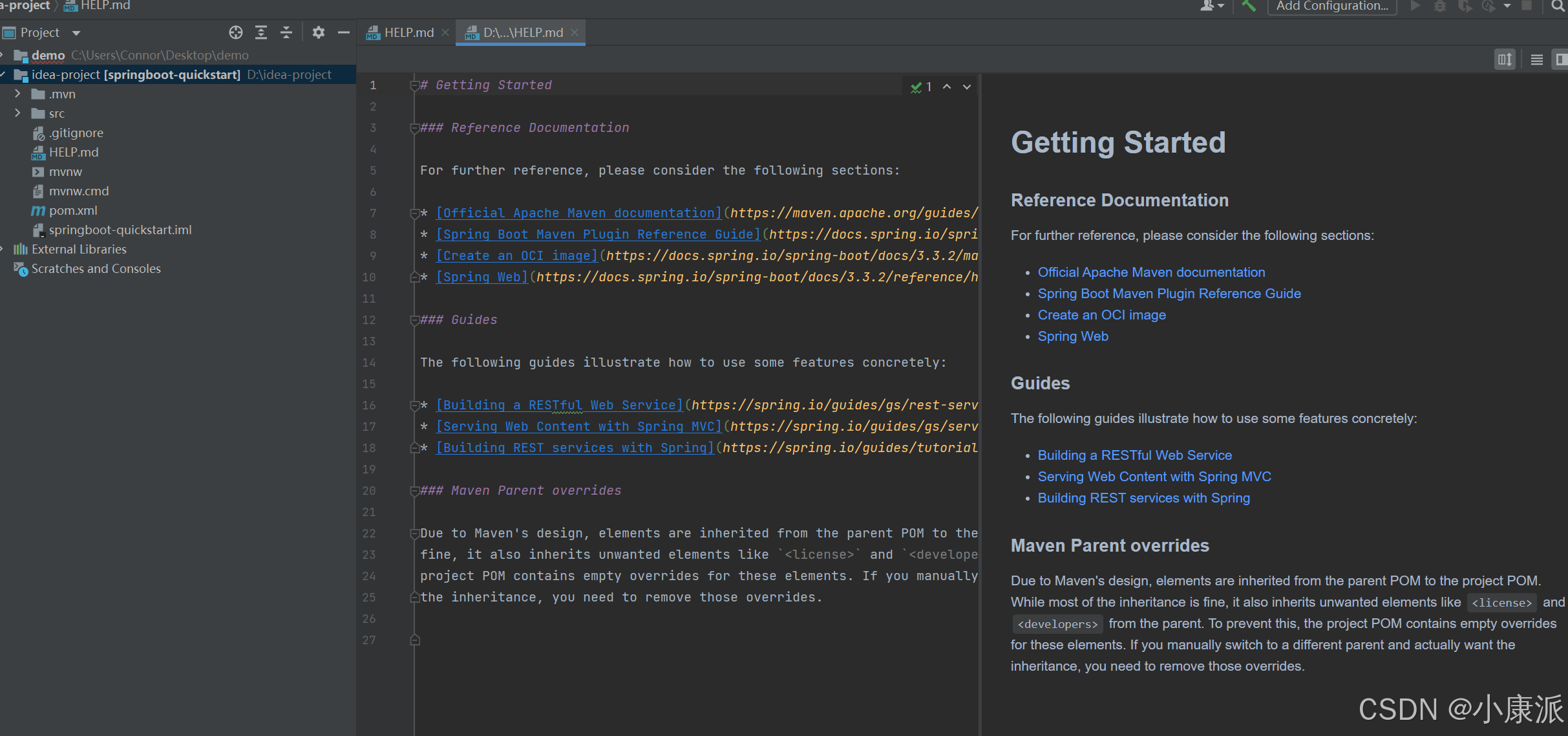
Task: Open Spring Web link in preview
Action: (1072, 336)
